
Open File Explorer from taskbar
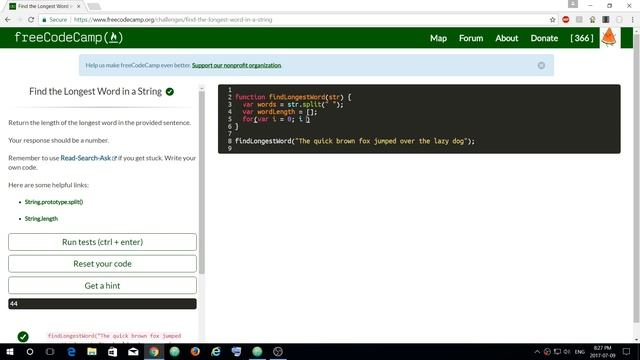click(92, 351)
